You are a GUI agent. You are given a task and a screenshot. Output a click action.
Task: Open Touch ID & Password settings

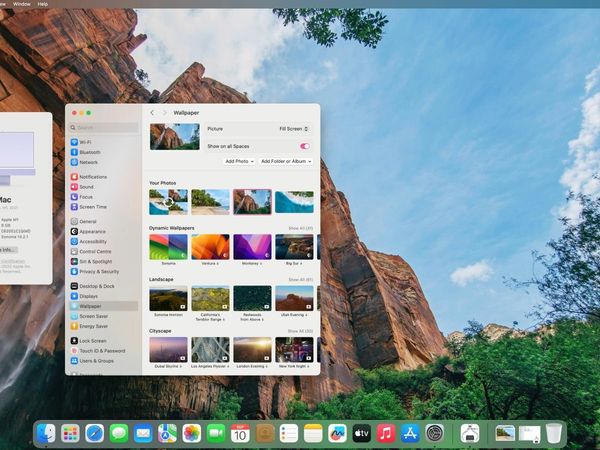coord(98,351)
